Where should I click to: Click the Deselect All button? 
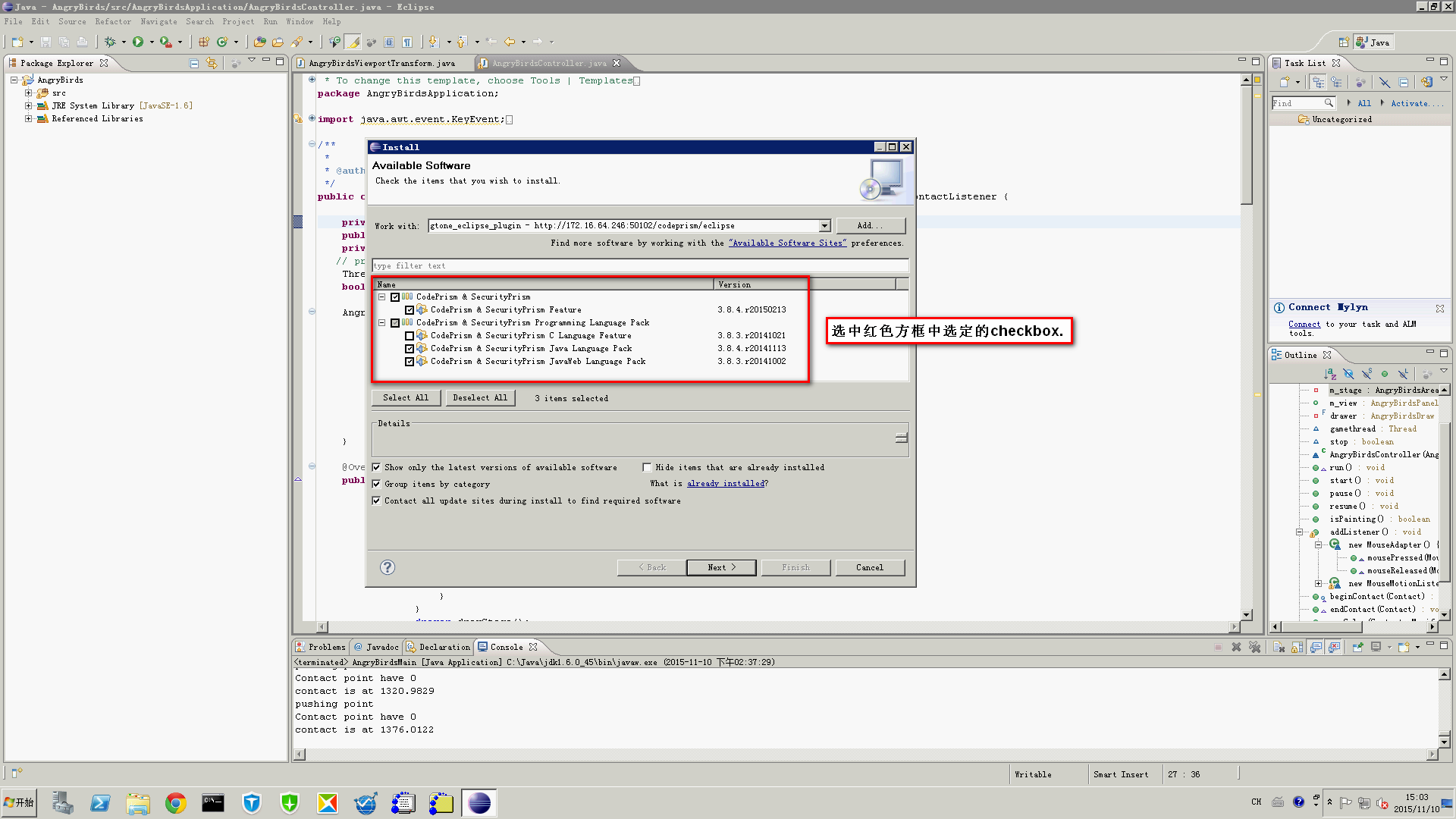click(479, 398)
